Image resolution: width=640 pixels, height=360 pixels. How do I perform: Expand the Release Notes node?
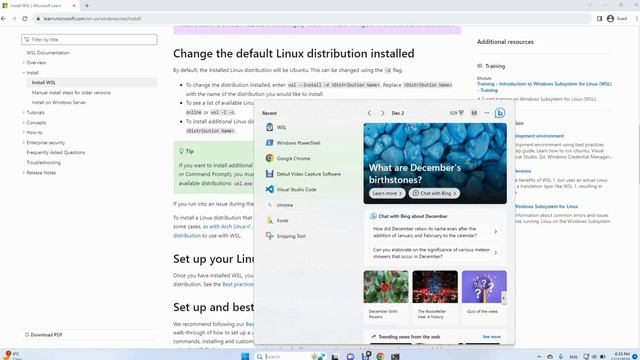pos(24,173)
